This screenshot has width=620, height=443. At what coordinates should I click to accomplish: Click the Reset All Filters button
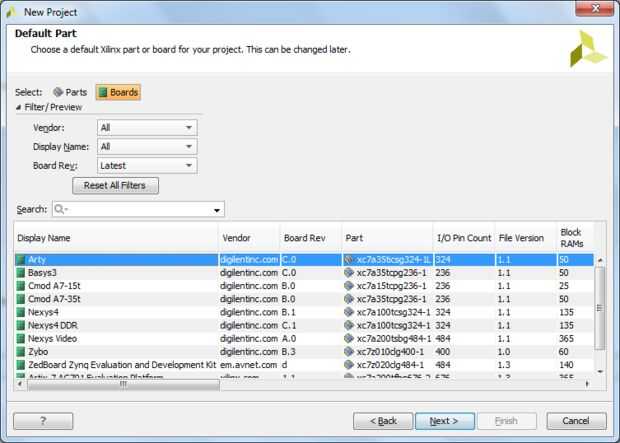[115, 186]
